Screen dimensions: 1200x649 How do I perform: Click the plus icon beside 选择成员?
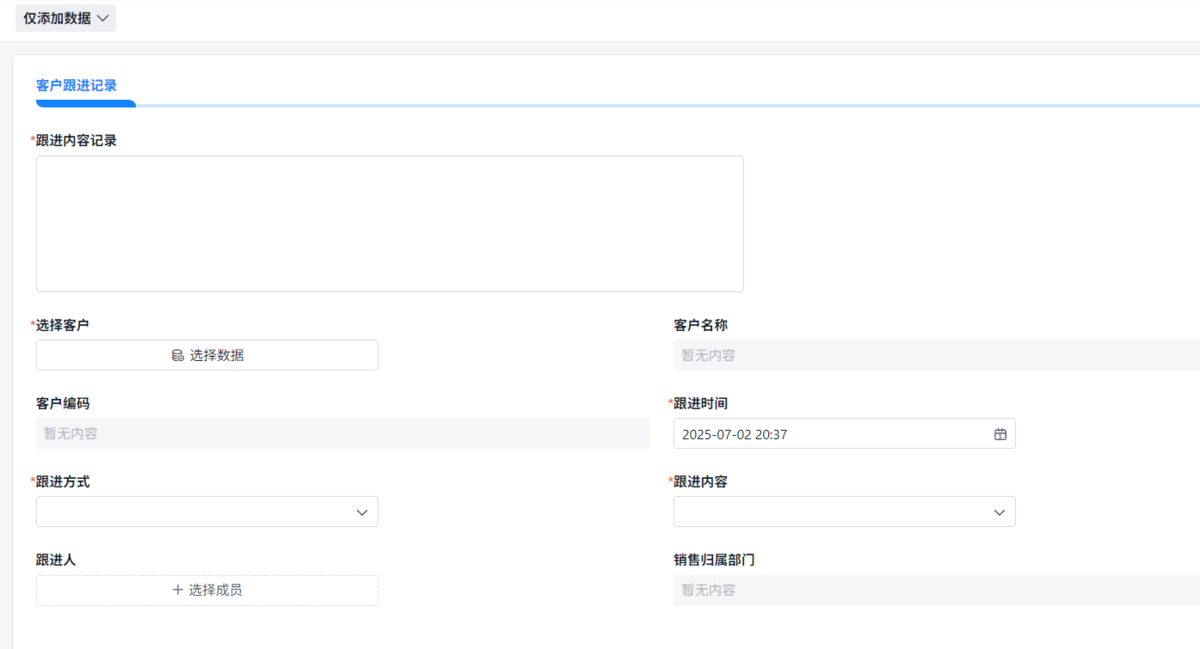(177, 590)
